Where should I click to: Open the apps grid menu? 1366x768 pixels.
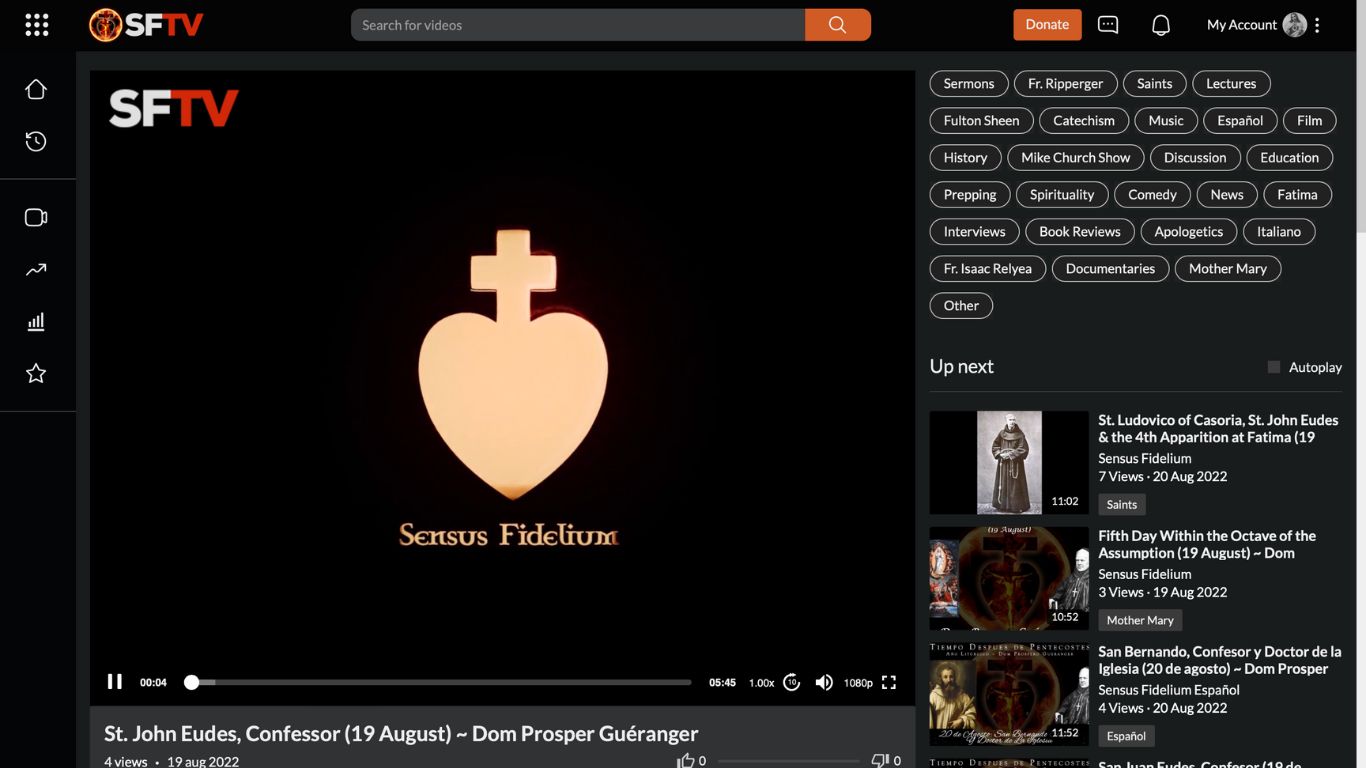click(37, 25)
